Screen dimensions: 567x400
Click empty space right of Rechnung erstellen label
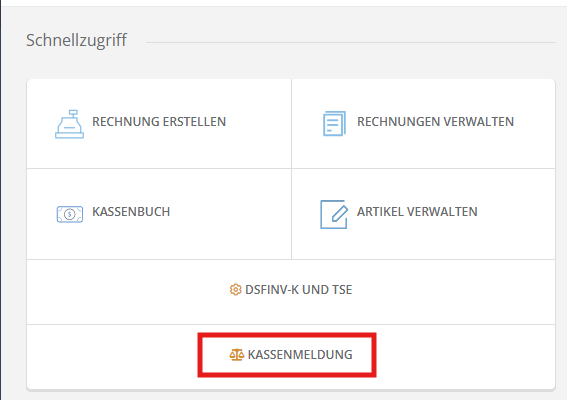pyautogui.click(x=257, y=123)
